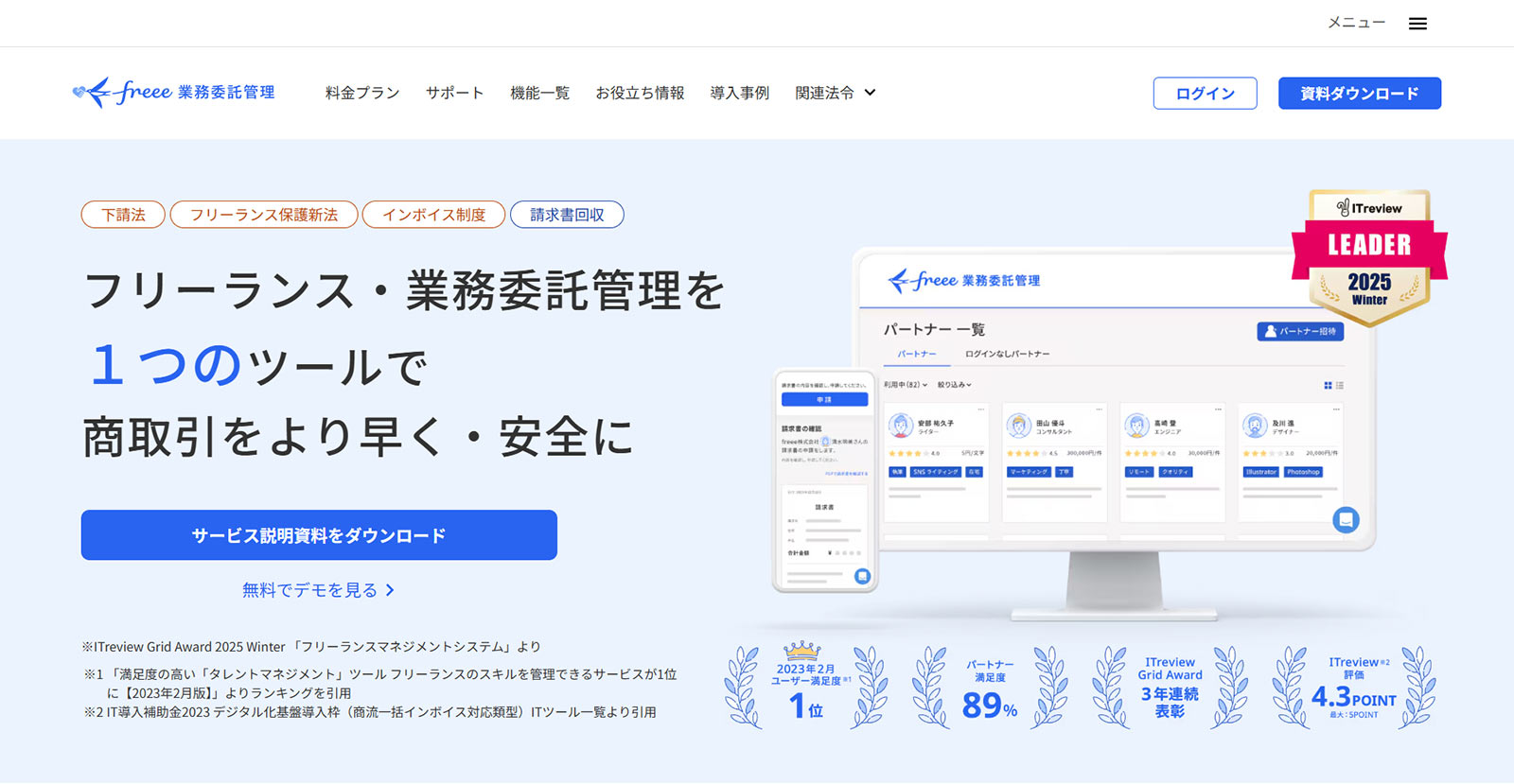Go to サポート in navigation
Screen dimensions: 1514x784
(x=454, y=93)
